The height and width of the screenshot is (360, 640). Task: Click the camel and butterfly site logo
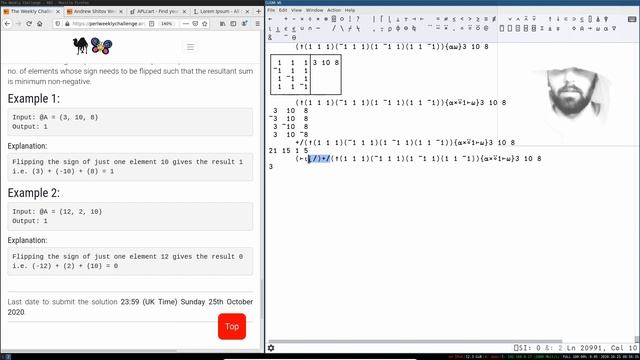[x=93, y=46]
